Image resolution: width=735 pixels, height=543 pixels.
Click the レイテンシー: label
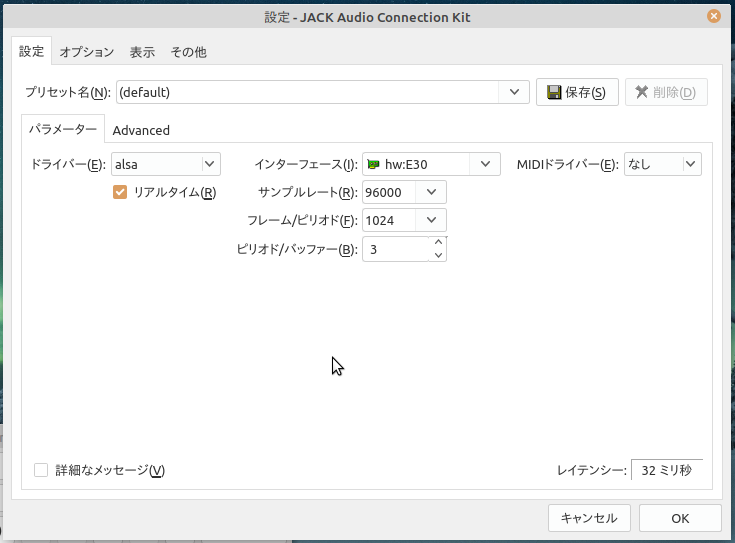coord(592,470)
